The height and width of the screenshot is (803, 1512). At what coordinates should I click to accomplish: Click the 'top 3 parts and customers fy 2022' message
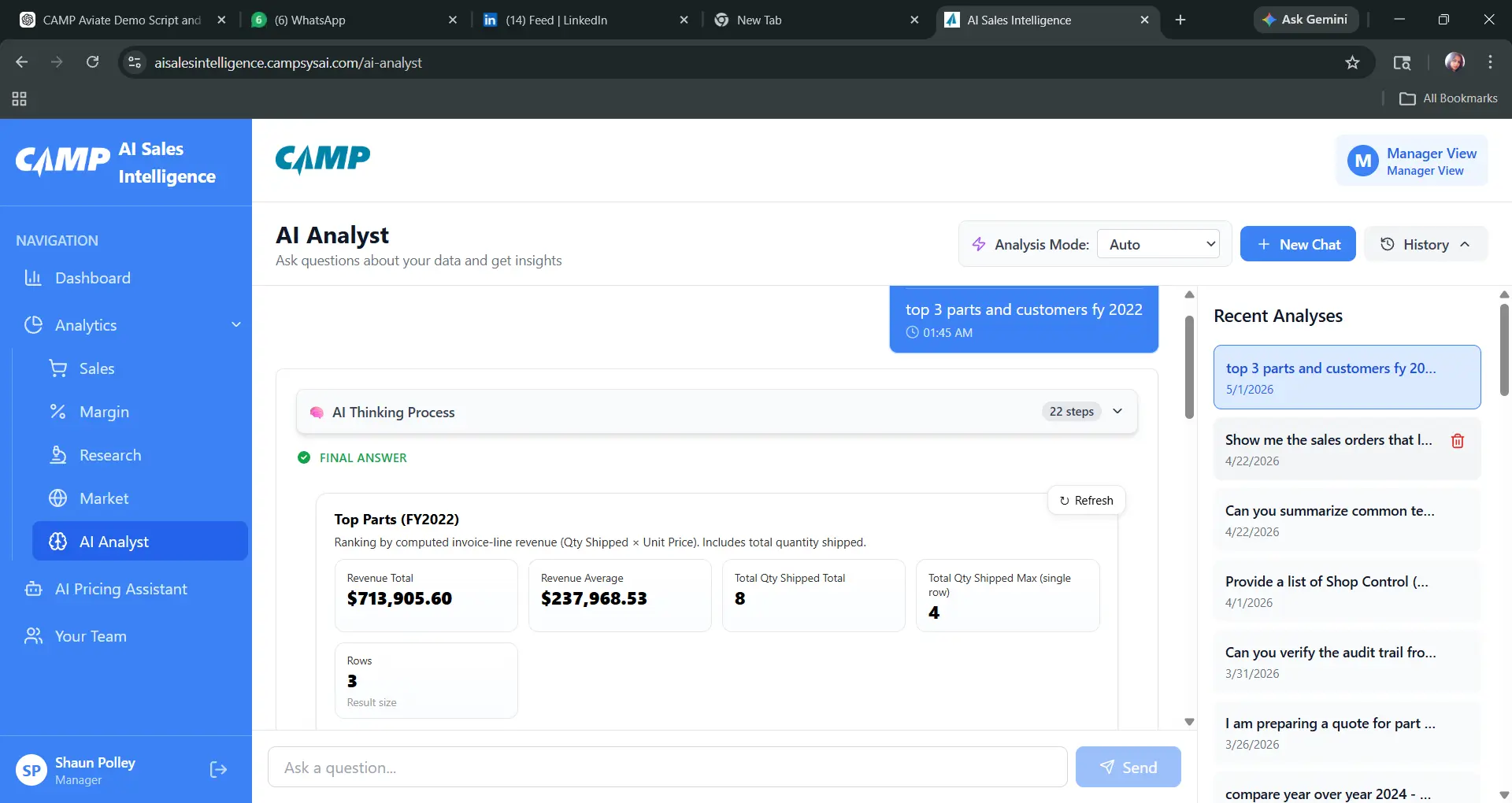(x=1023, y=319)
